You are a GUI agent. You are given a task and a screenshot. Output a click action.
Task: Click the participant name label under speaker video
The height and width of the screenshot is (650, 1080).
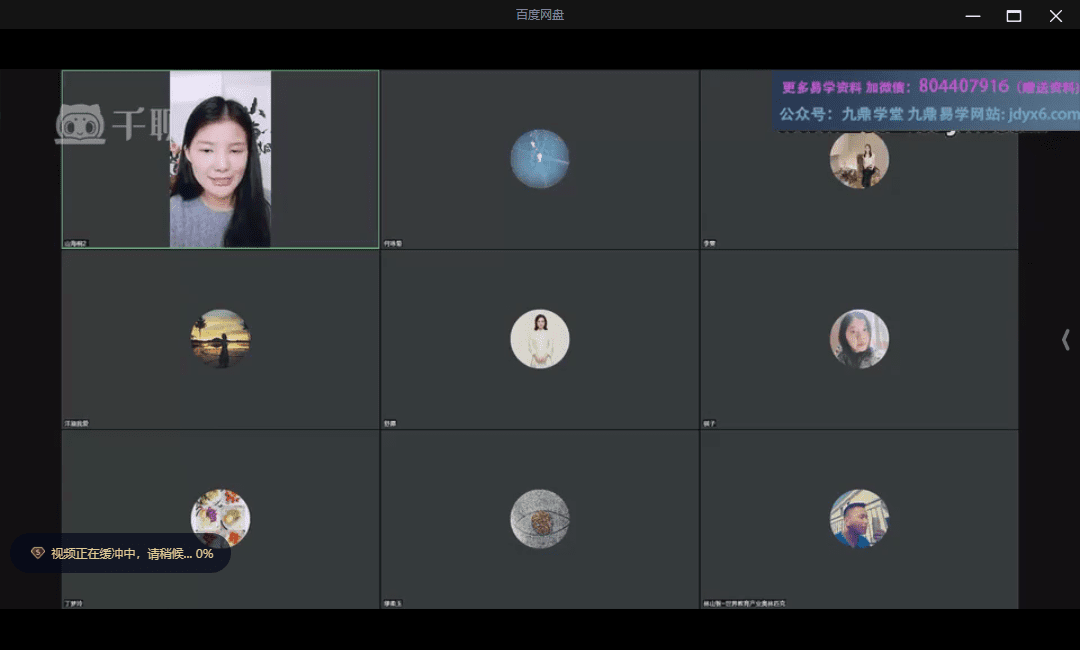pos(78,243)
